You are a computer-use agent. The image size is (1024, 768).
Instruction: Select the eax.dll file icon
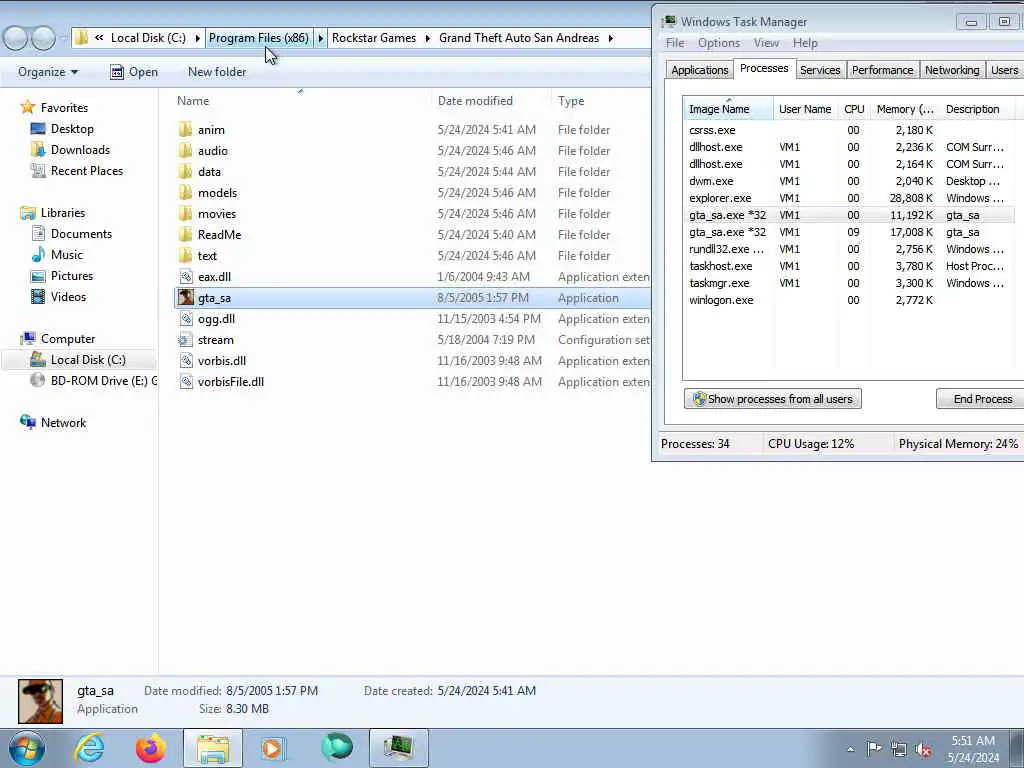tap(186, 276)
